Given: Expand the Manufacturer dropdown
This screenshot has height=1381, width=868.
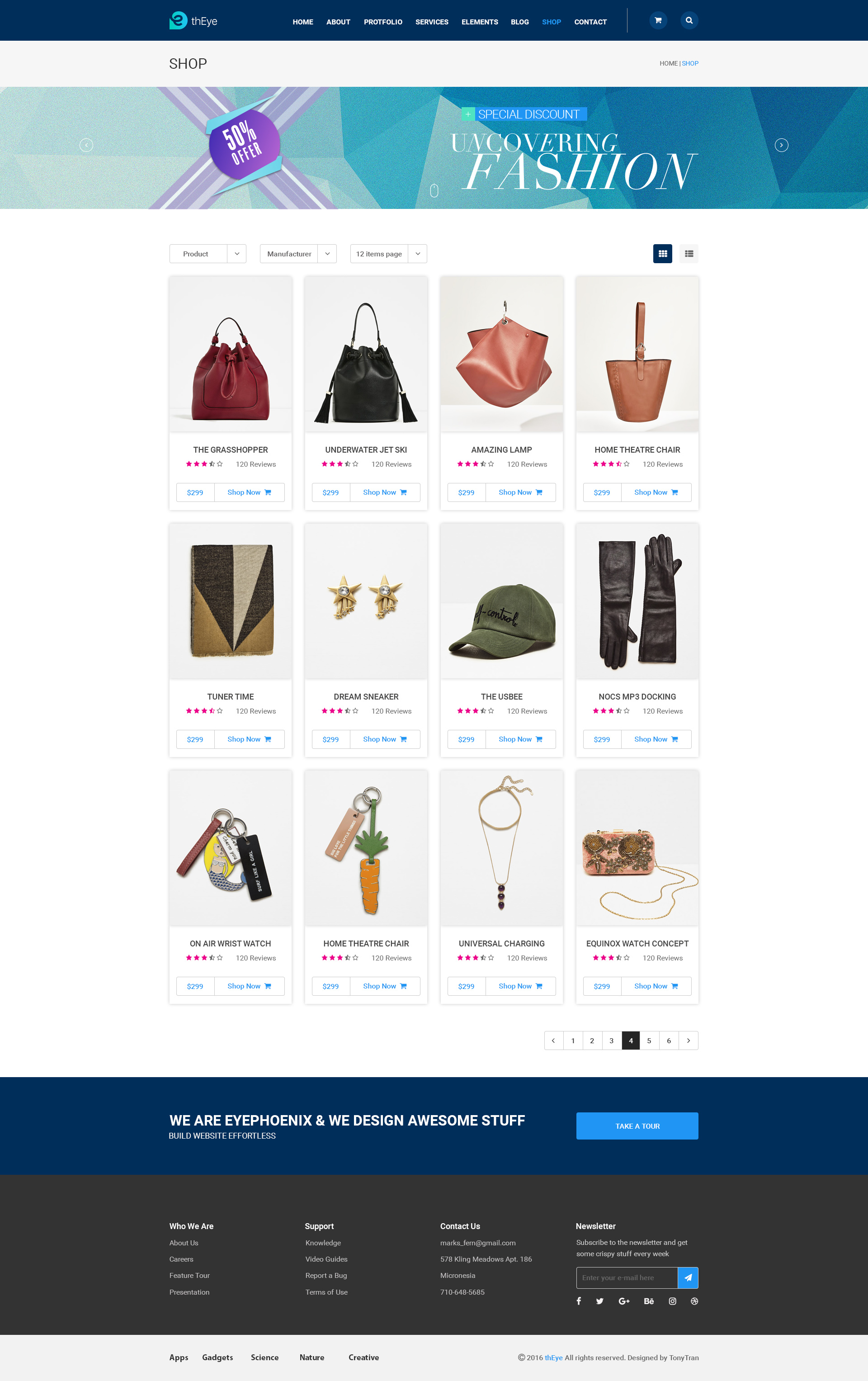Looking at the screenshot, I should pyautogui.click(x=298, y=254).
